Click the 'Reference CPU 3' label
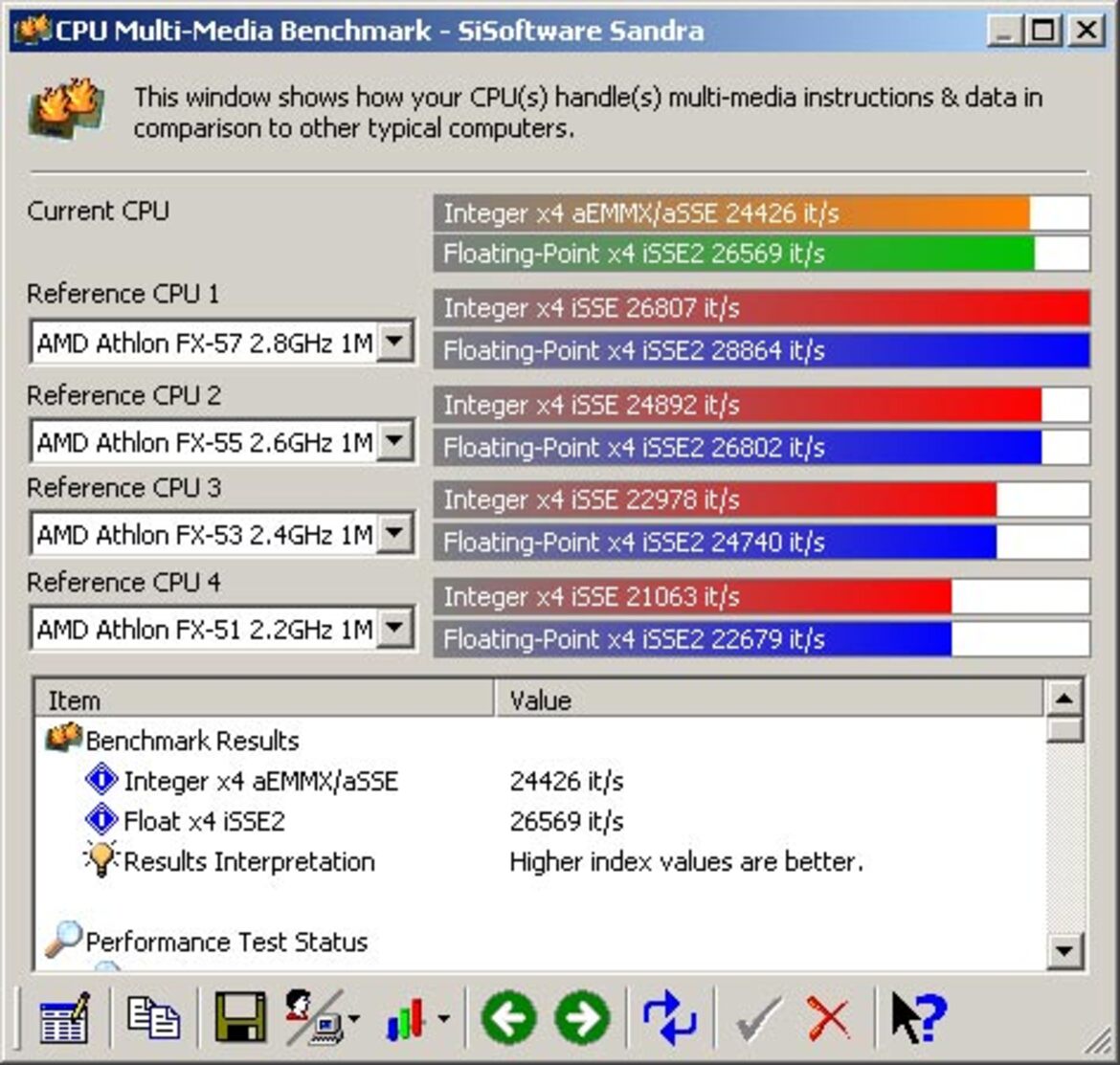The image size is (1120, 1065). [x=123, y=488]
